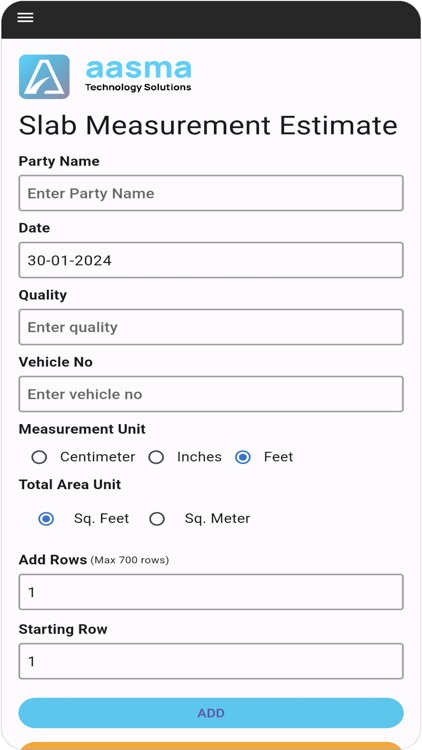Select the Centimeter measurement unit
This screenshot has height=750, width=422.
39,457
